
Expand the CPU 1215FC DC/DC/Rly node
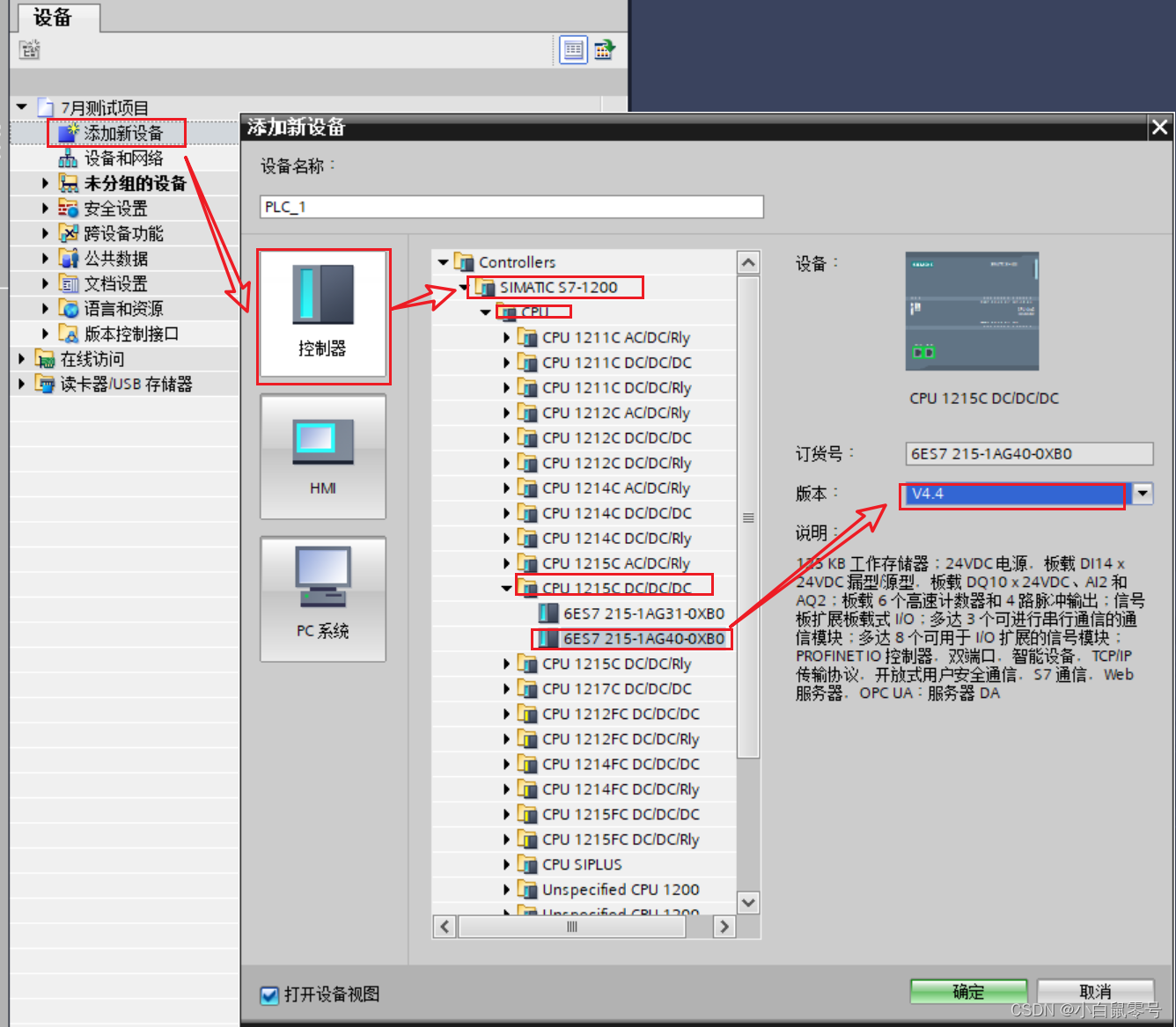pyautogui.click(x=506, y=839)
